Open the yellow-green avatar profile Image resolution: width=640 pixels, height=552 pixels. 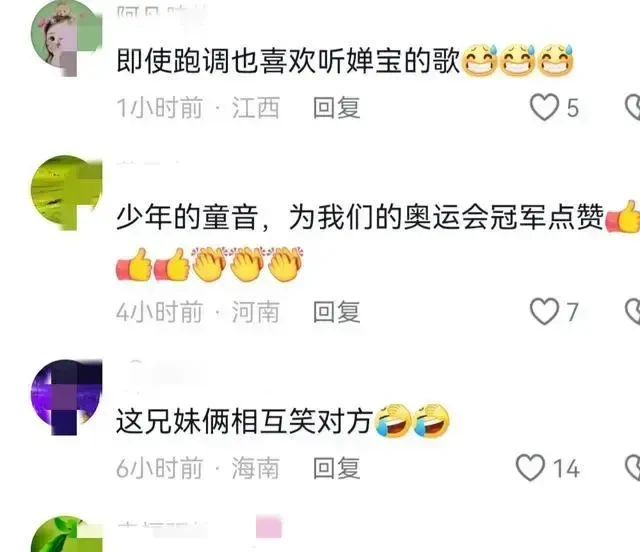67,193
